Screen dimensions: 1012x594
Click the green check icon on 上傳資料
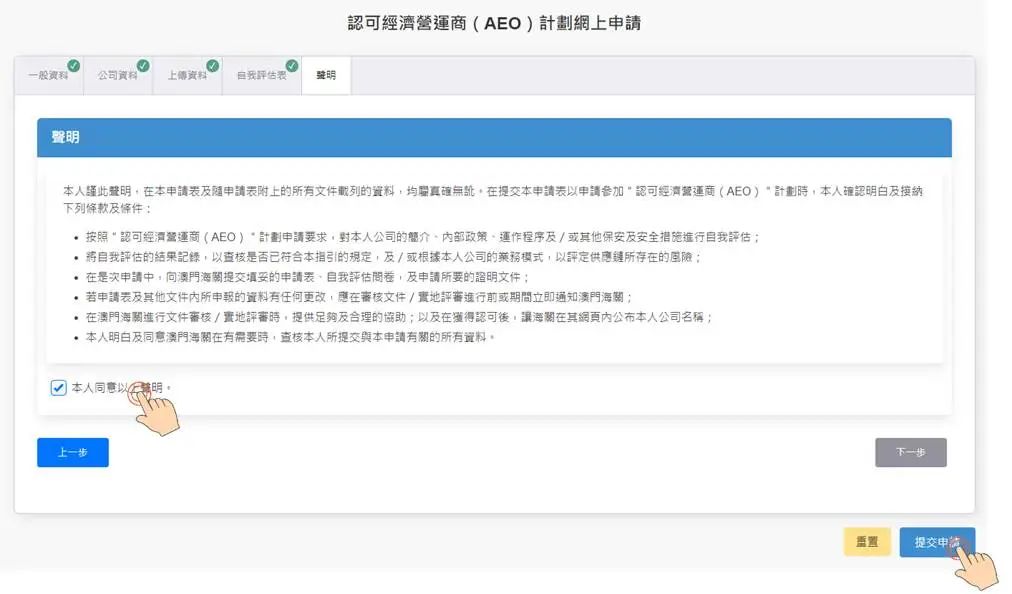(212, 64)
